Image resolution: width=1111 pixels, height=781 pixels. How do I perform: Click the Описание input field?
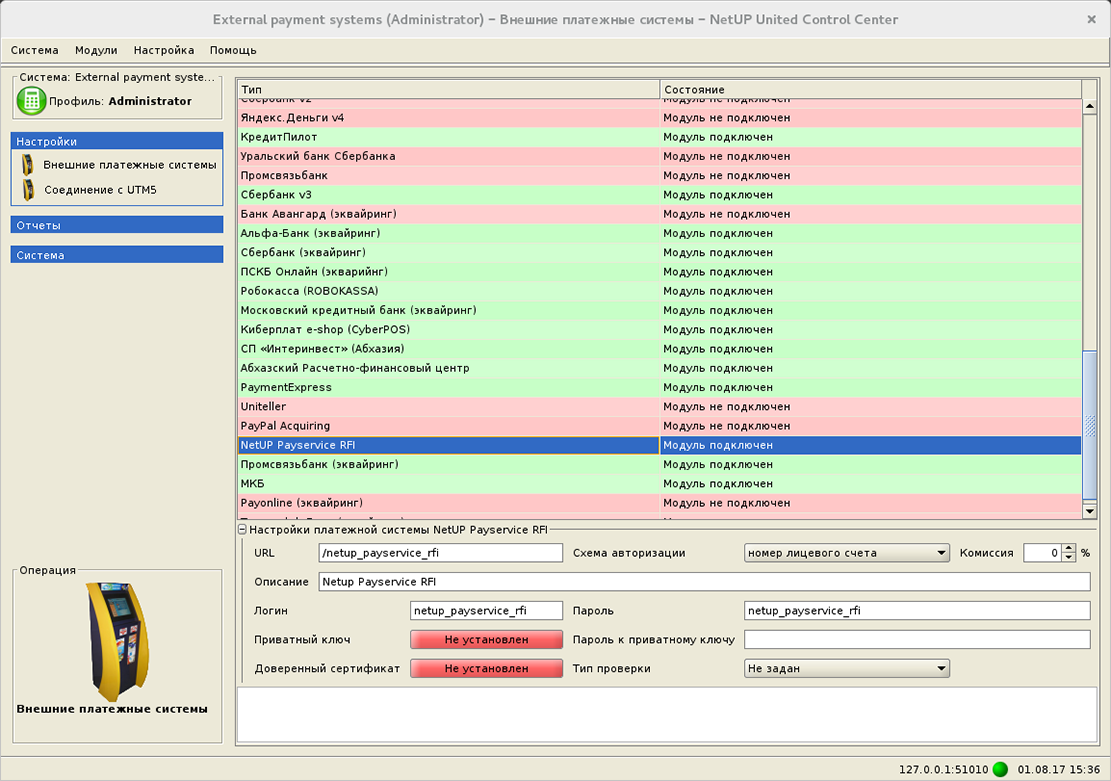[704, 582]
